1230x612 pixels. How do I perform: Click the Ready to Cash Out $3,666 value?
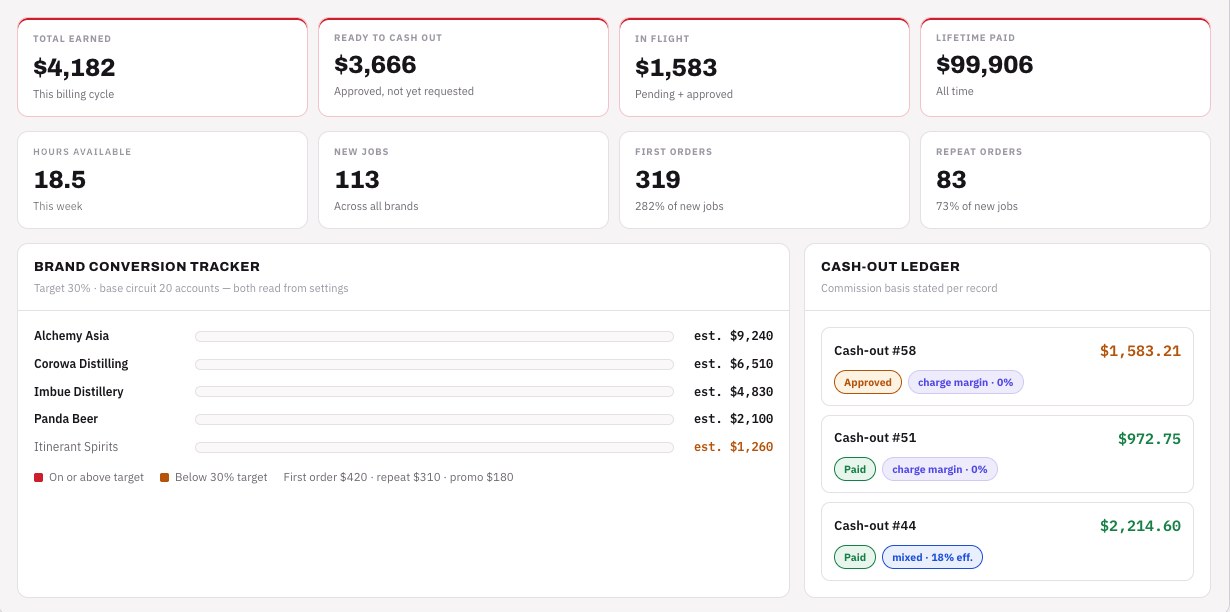[x=375, y=65]
